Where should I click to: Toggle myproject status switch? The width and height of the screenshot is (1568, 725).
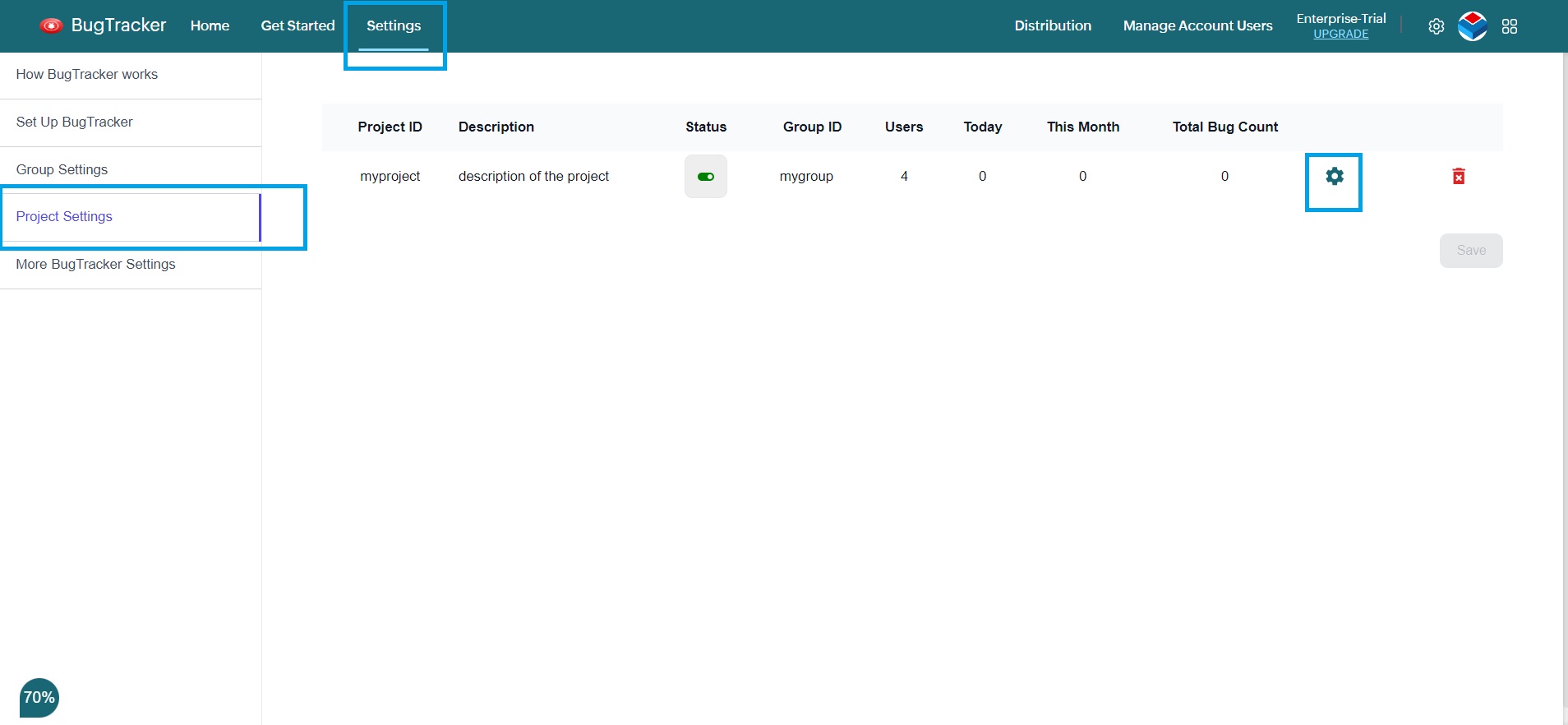point(706,177)
